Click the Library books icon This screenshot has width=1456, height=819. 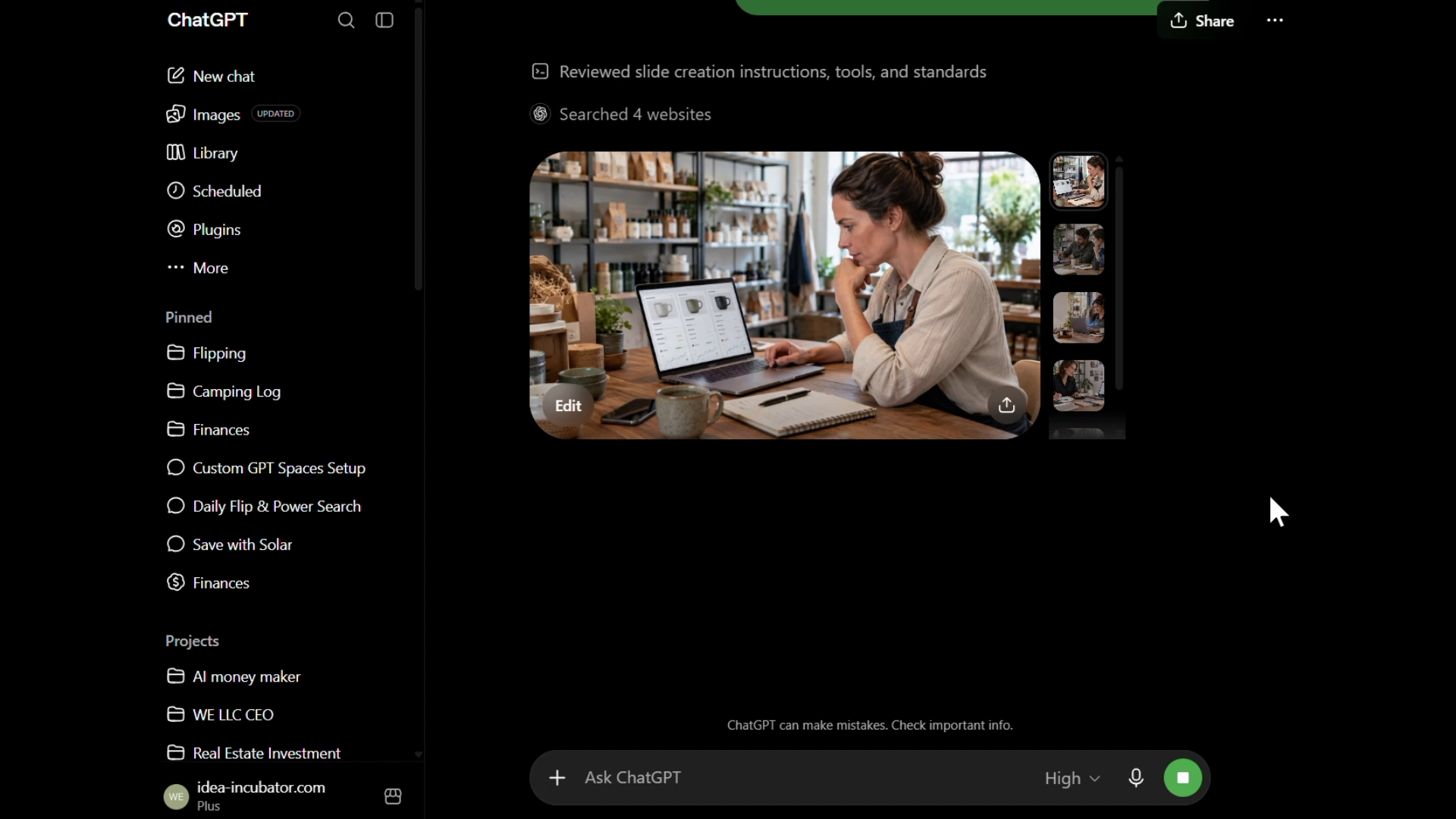pyautogui.click(x=175, y=152)
